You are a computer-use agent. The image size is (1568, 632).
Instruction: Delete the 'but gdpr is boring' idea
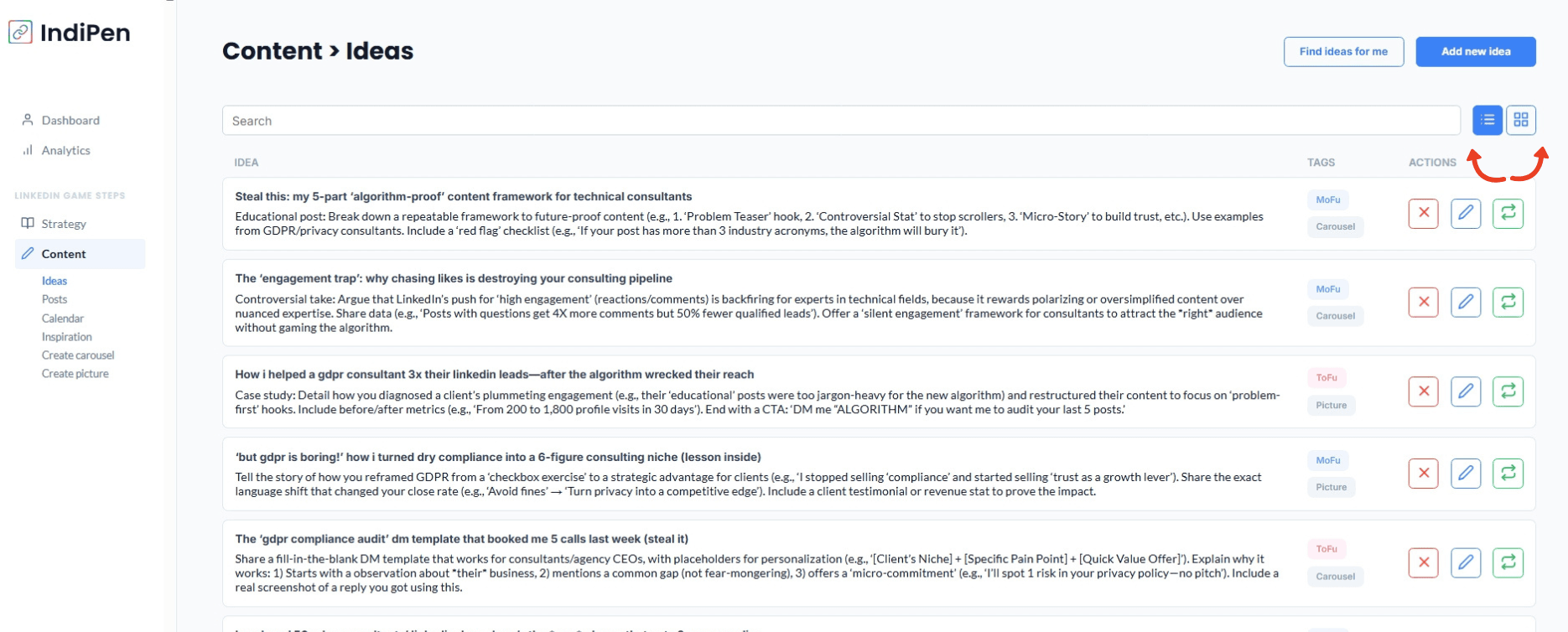point(1423,474)
